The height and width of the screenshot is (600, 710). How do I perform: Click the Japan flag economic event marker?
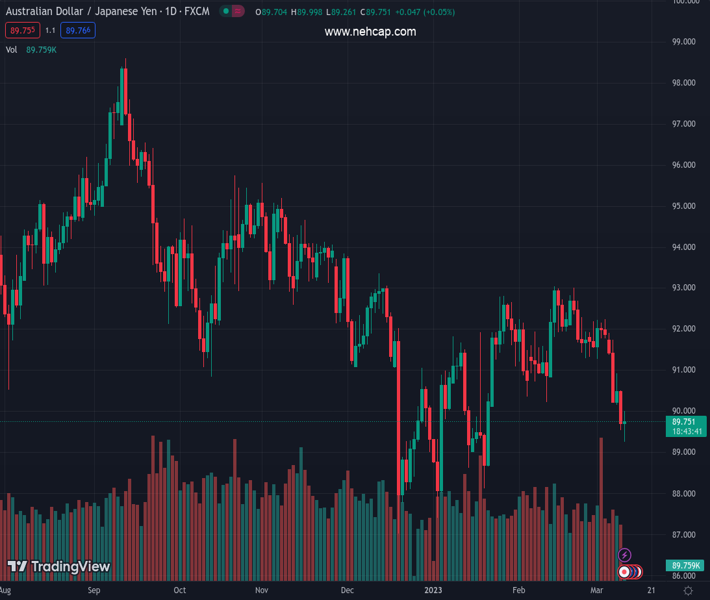click(x=625, y=572)
